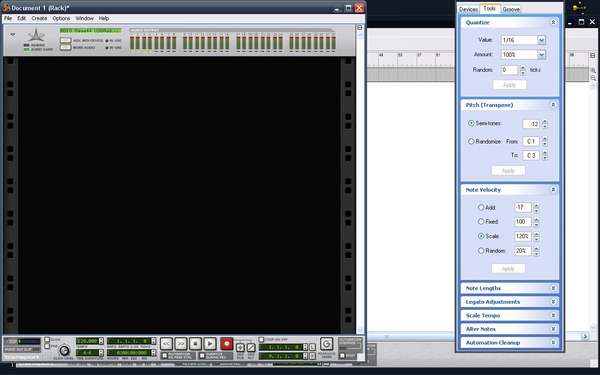The height and width of the screenshot is (375, 600).
Task: Choose the Random velocity radio option
Action: coord(481,251)
